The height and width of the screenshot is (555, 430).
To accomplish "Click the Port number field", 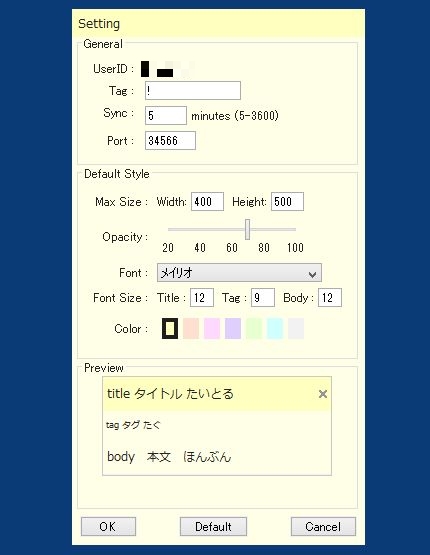I will coord(170,141).
